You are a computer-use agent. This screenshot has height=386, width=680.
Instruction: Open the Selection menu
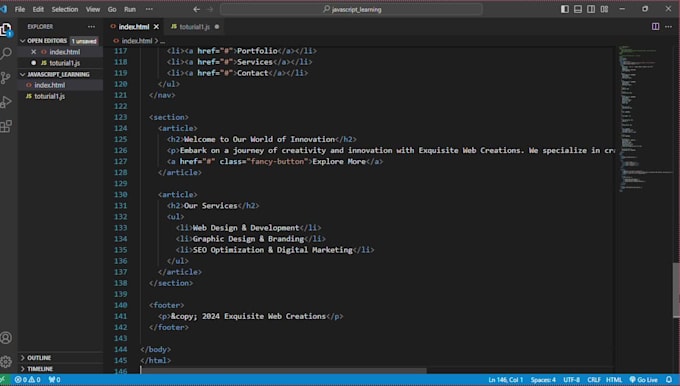coord(65,9)
